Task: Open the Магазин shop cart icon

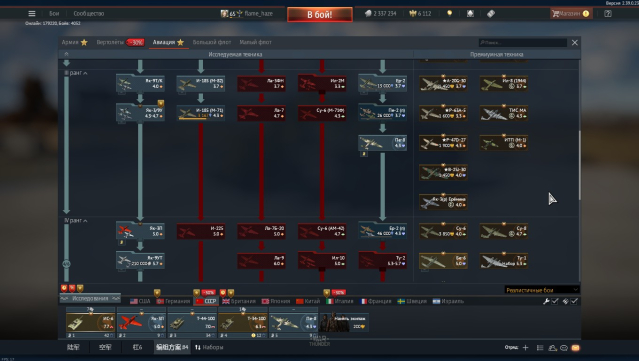Action: point(555,13)
